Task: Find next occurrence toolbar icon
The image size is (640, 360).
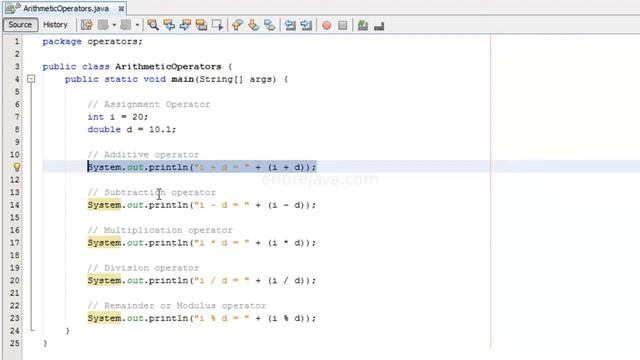Action: pyautogui.click(x=185, y=25)
